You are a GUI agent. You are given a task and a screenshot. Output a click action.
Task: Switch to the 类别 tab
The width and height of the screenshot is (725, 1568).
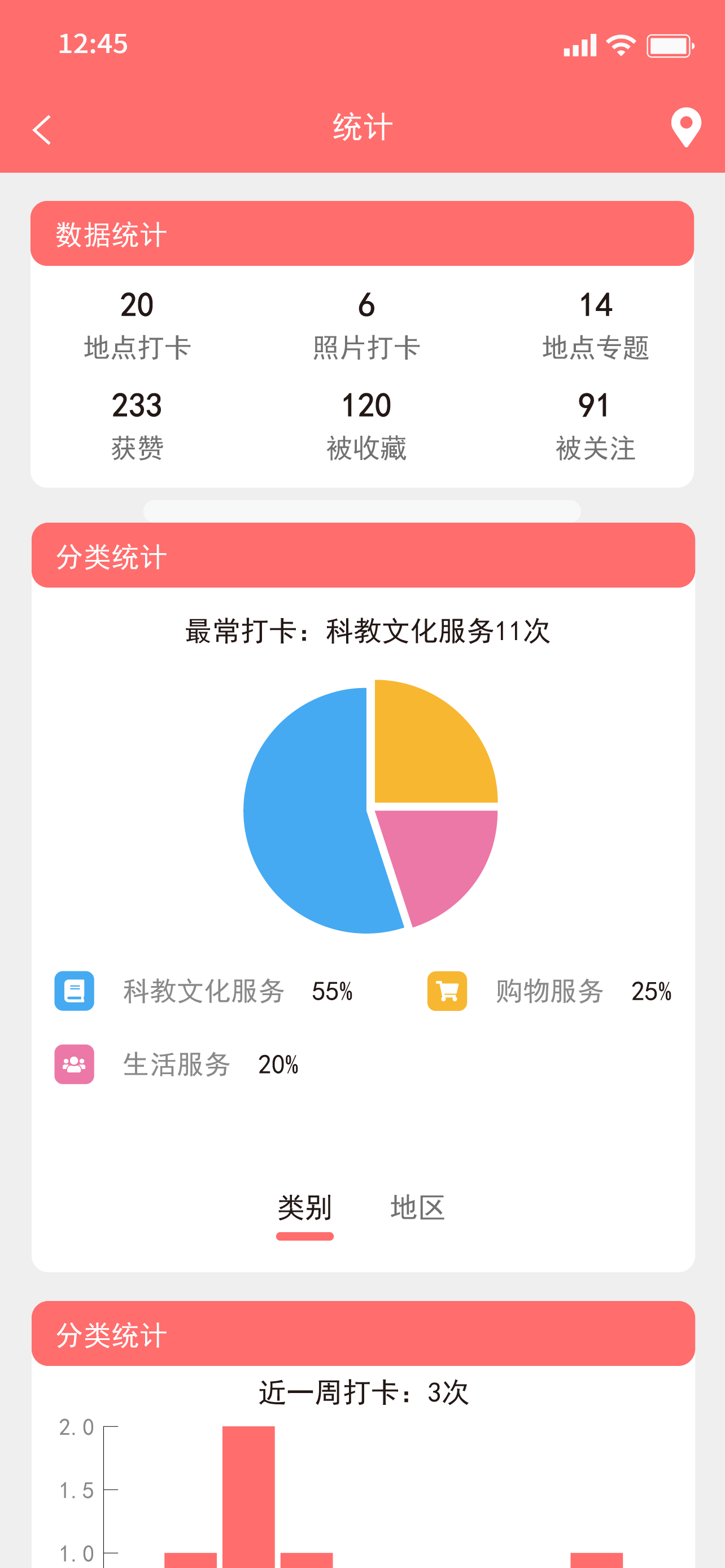(304, 1208)
